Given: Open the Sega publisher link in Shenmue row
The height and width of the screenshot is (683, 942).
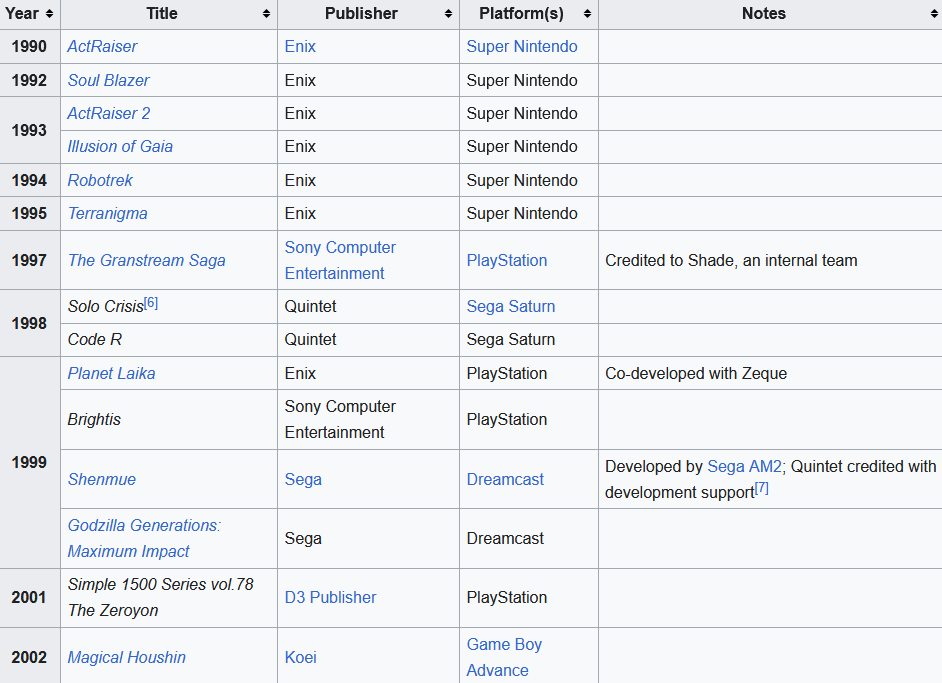Looking at the screenshot, I should click(x=303, y=479).
